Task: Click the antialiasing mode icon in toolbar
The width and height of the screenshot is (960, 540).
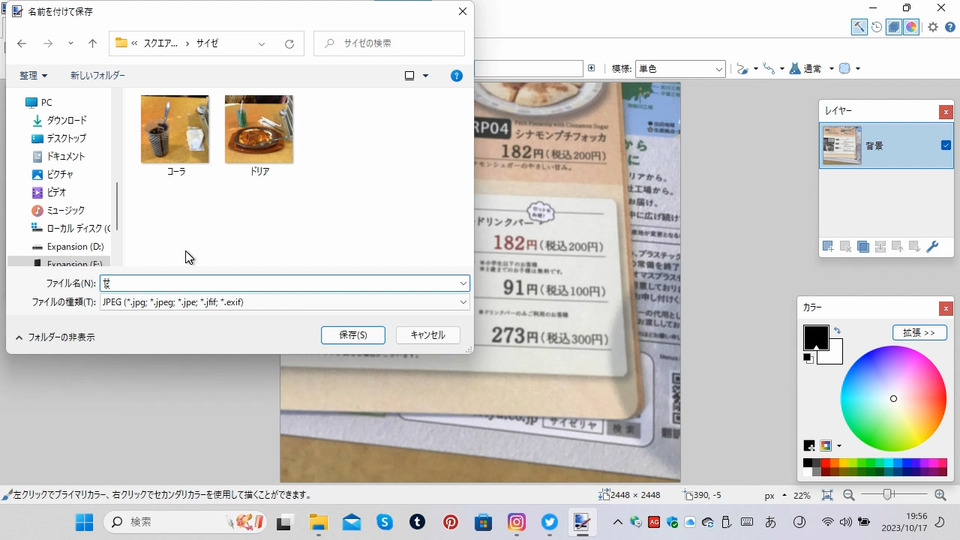Action: 742,69
